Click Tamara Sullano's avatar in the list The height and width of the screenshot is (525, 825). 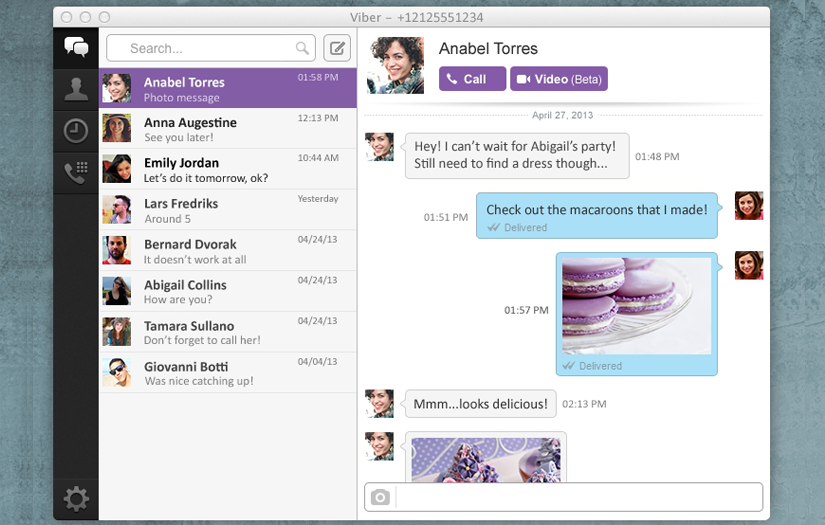click(x=116, y=332)
